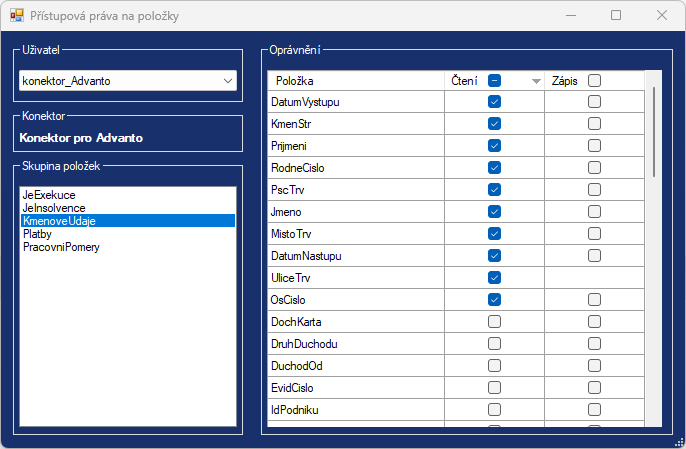Close the Přístupová práva na položky window
Image resolution: width=686 pixels, height=449 pixels.
click(662, 16)
